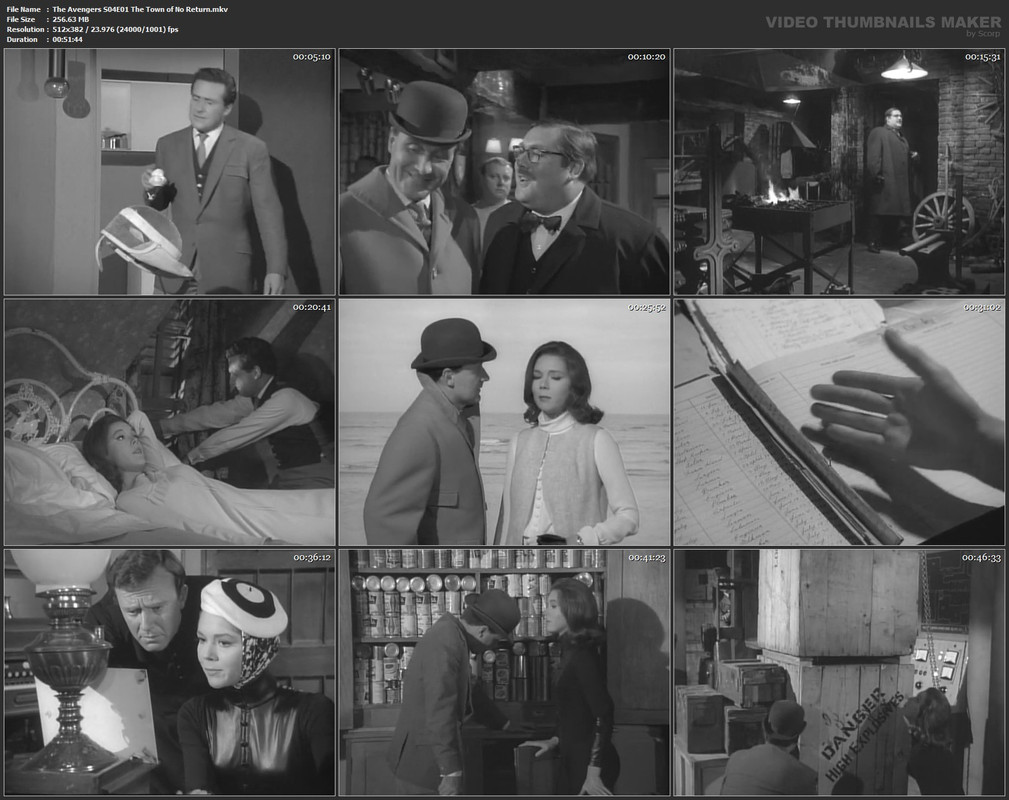This screenshot has width=1009, height=800.
Task: Click the 'File Name' label
Action: (24, 9)
